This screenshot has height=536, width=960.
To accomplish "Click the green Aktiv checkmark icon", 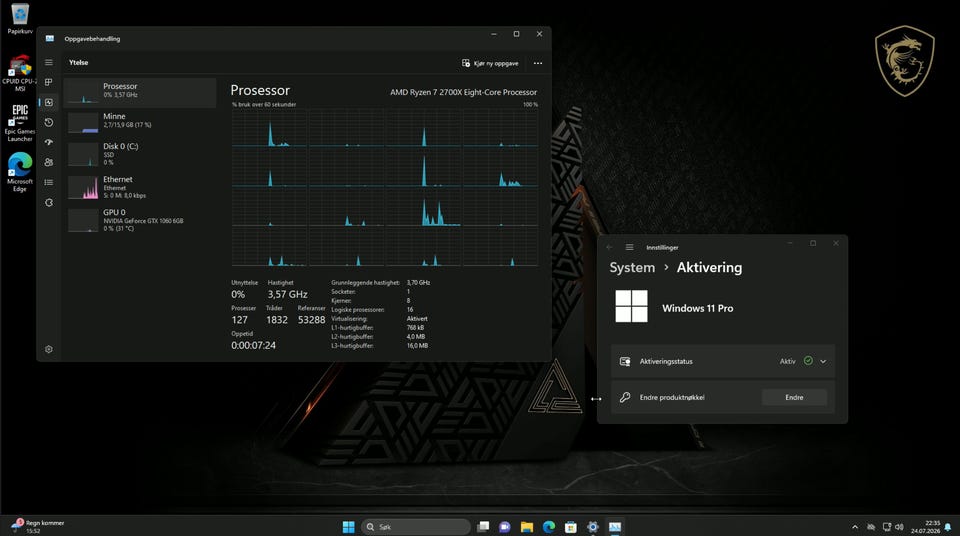I will 808,361.
